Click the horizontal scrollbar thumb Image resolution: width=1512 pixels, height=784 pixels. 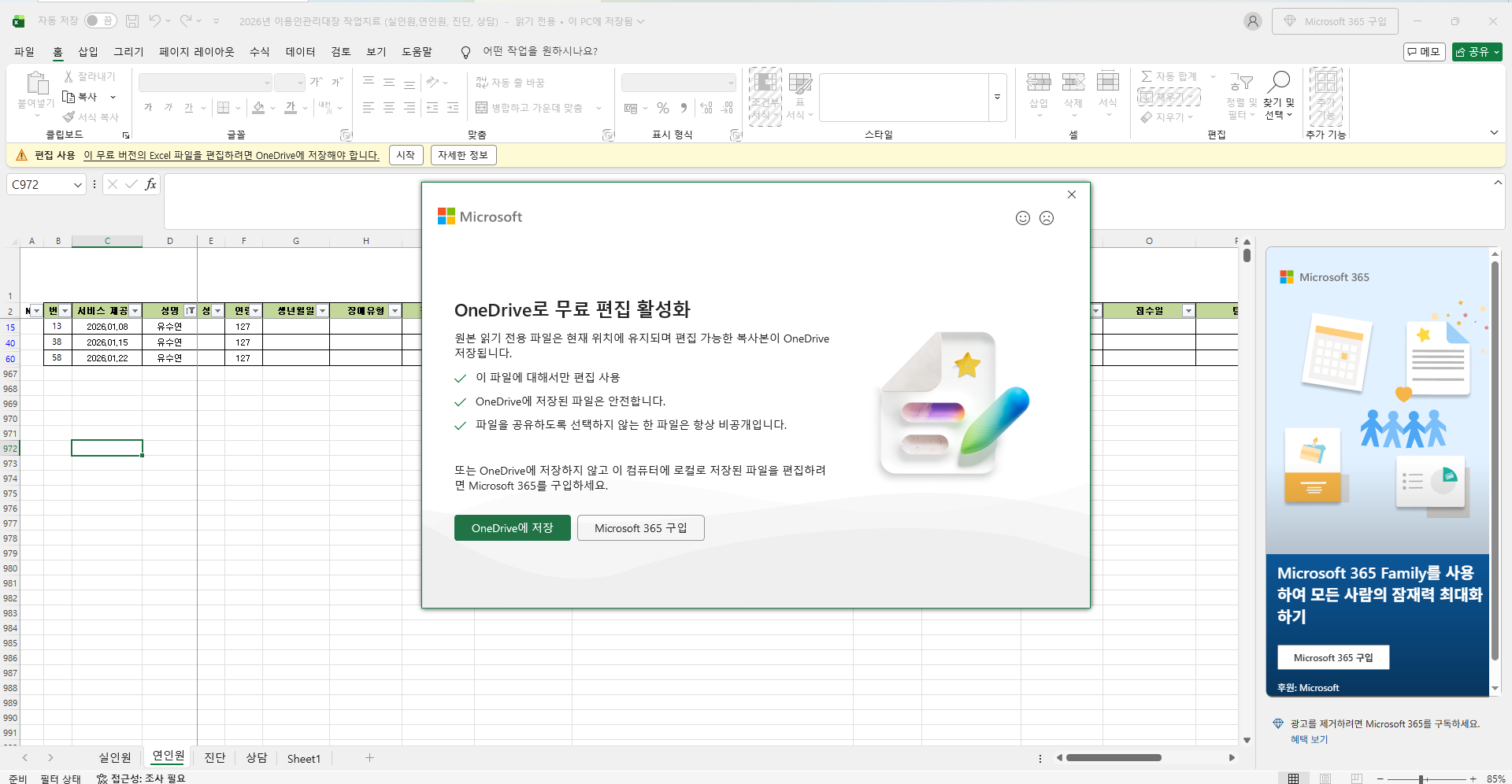click(x=1114, y=758)
